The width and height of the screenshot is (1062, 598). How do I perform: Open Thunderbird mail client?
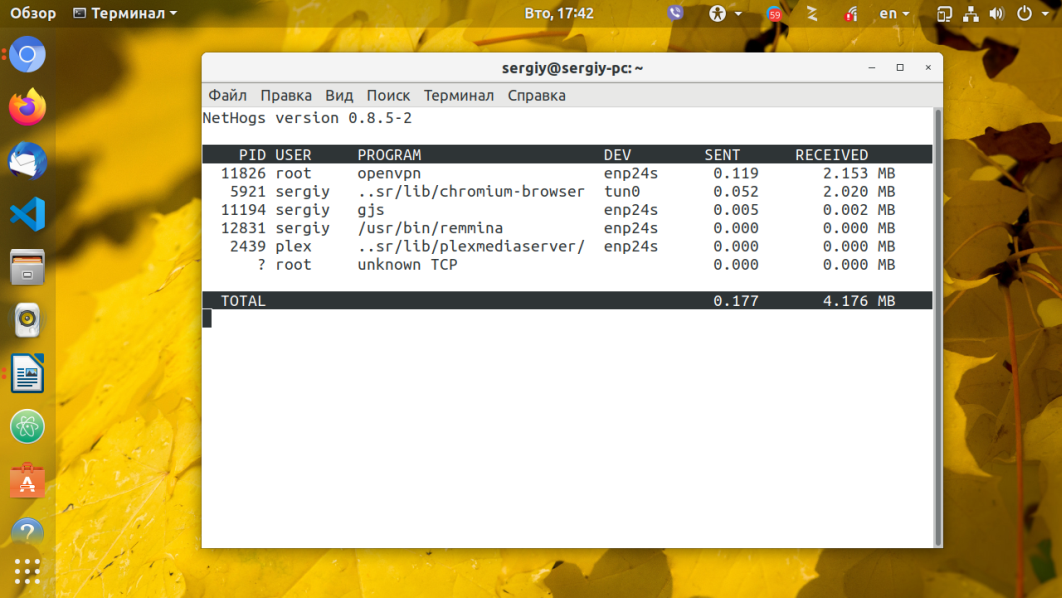pyautogui.click(x=27, y=161)
